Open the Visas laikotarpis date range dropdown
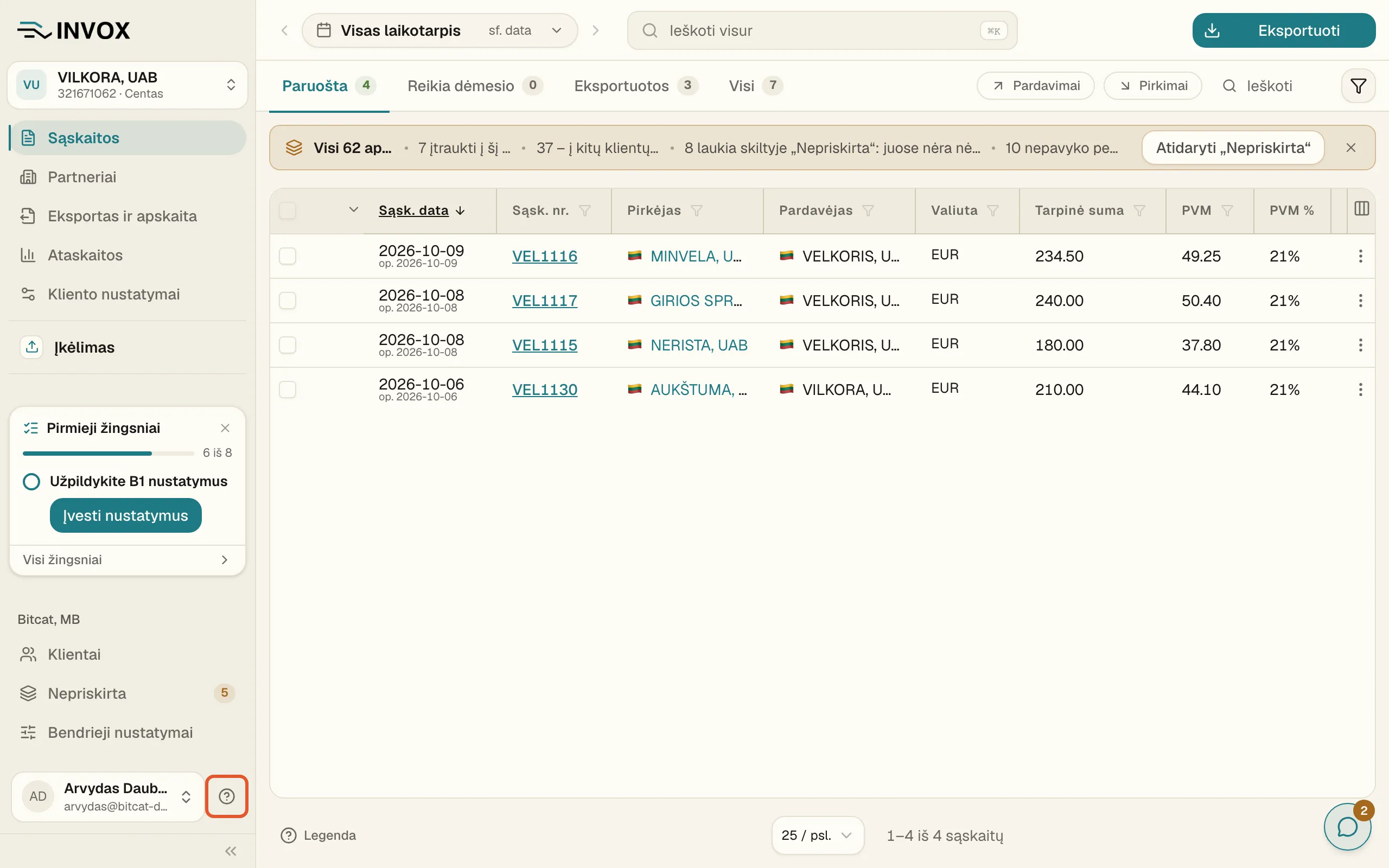This screenshot has width=1389, height=868. [x=439, y=30]
